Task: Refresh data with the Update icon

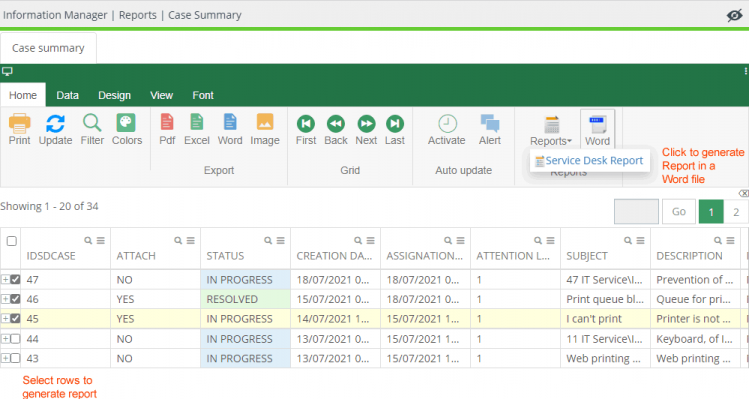Action: pos(55,123)
